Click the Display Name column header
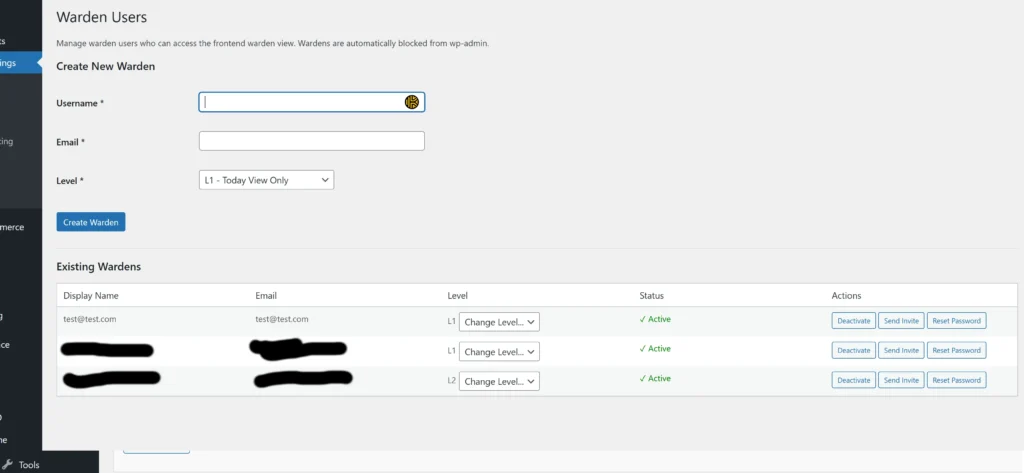This screenshot has width=1024, height=473. (x=91, y=295)
